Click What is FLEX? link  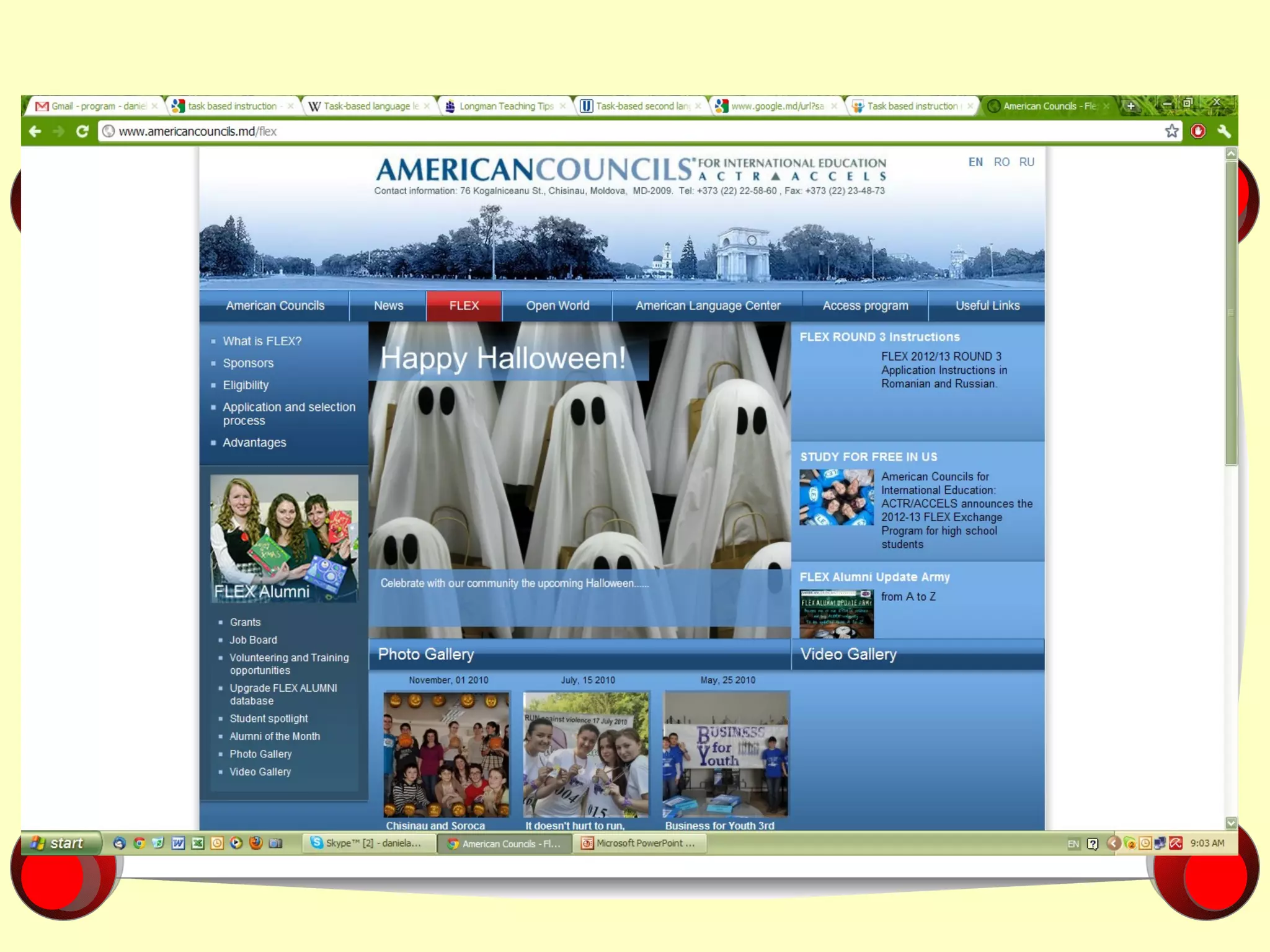262,341
